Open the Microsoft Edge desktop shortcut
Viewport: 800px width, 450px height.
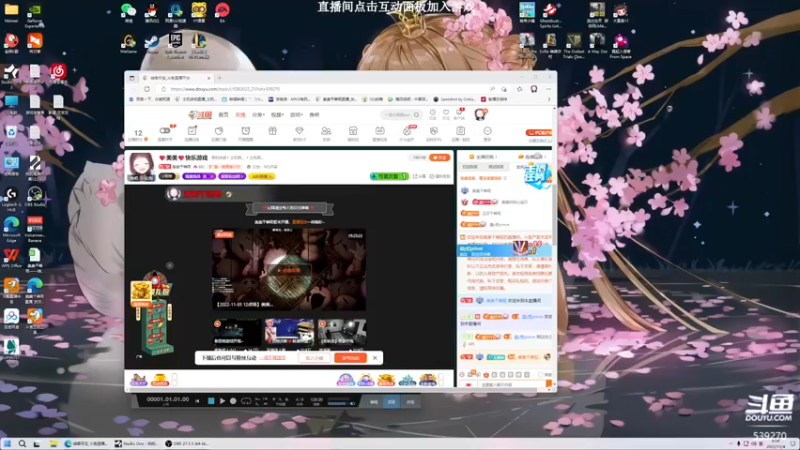point(11,229)
